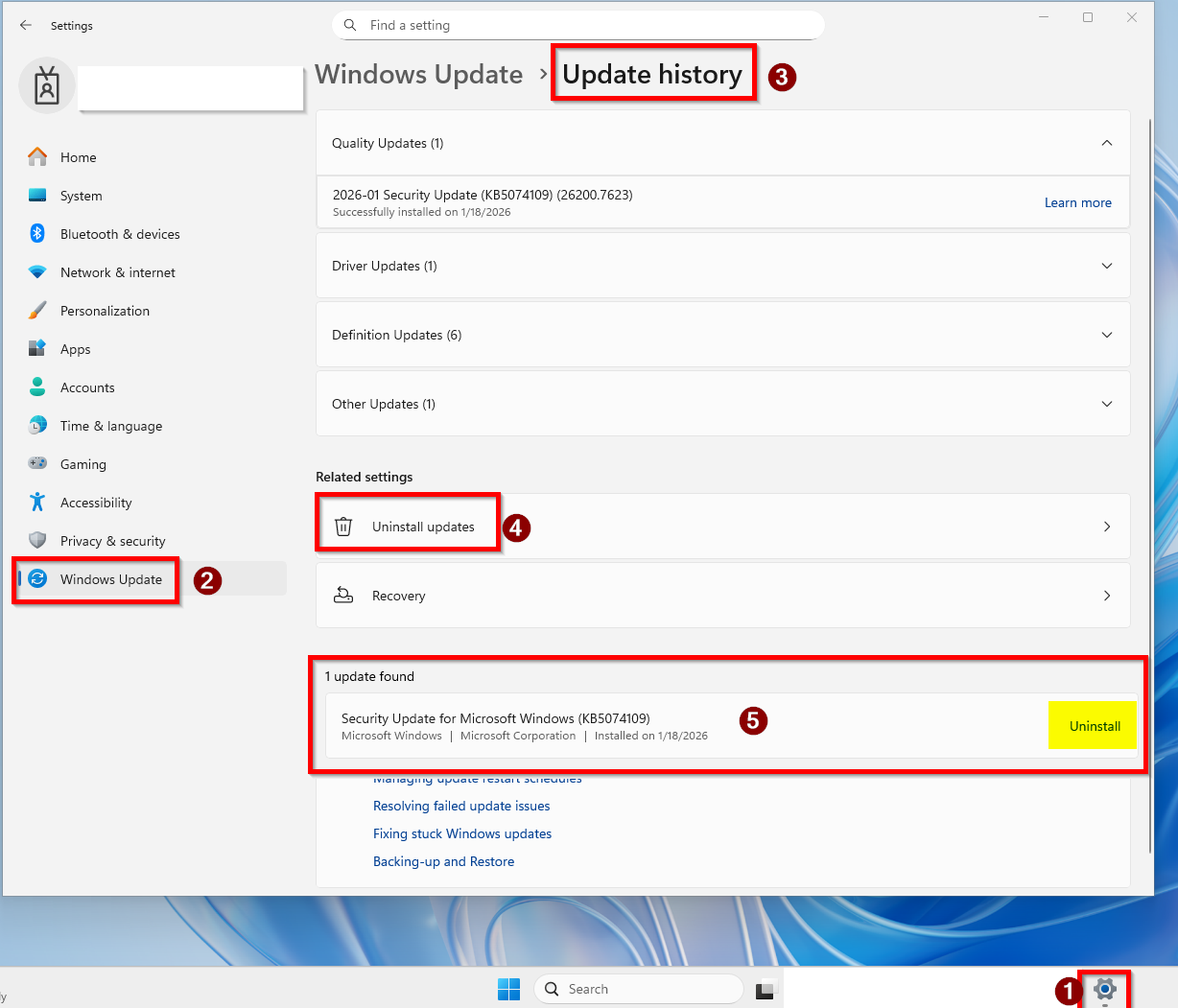Click the search magnifier in Find a setting
The width and height of the screenshot is (1178, 1008).
350,25
